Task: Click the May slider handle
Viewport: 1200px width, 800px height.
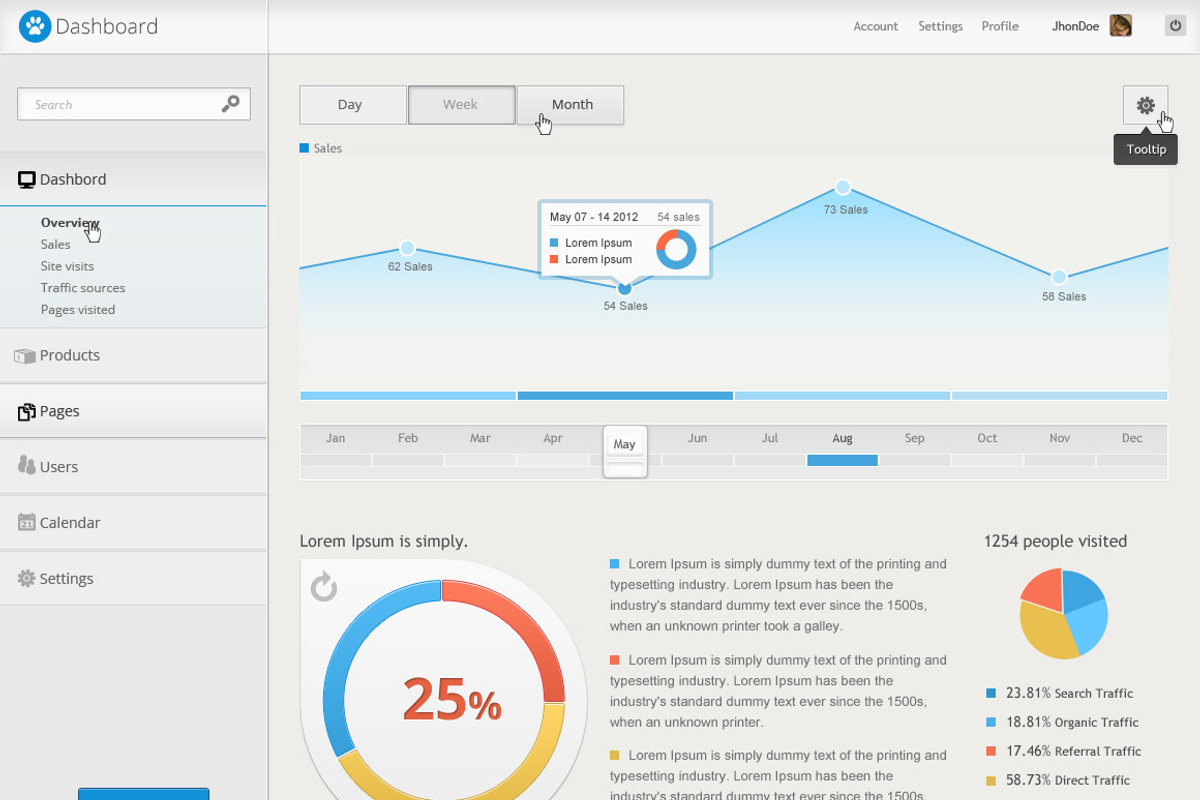Action: 625,452
